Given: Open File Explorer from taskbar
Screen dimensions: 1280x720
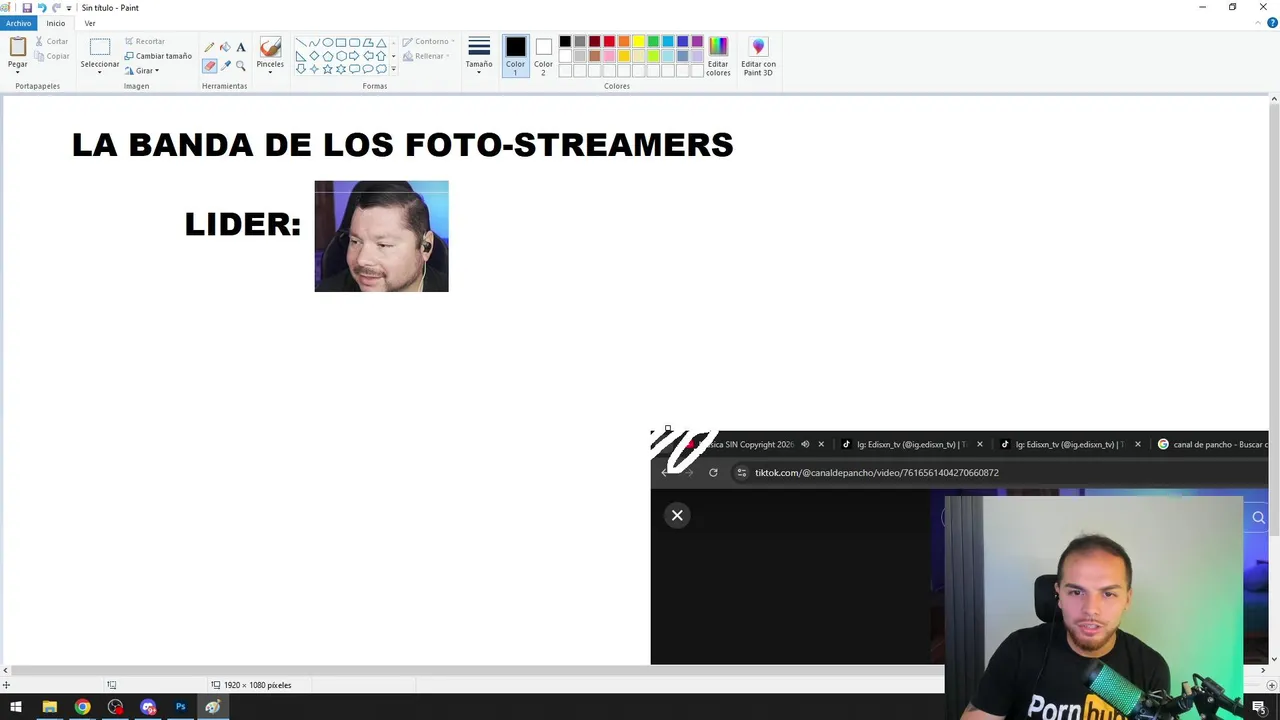Looking at the screenshot, I should pyautogui.click(x=49, y=707).
